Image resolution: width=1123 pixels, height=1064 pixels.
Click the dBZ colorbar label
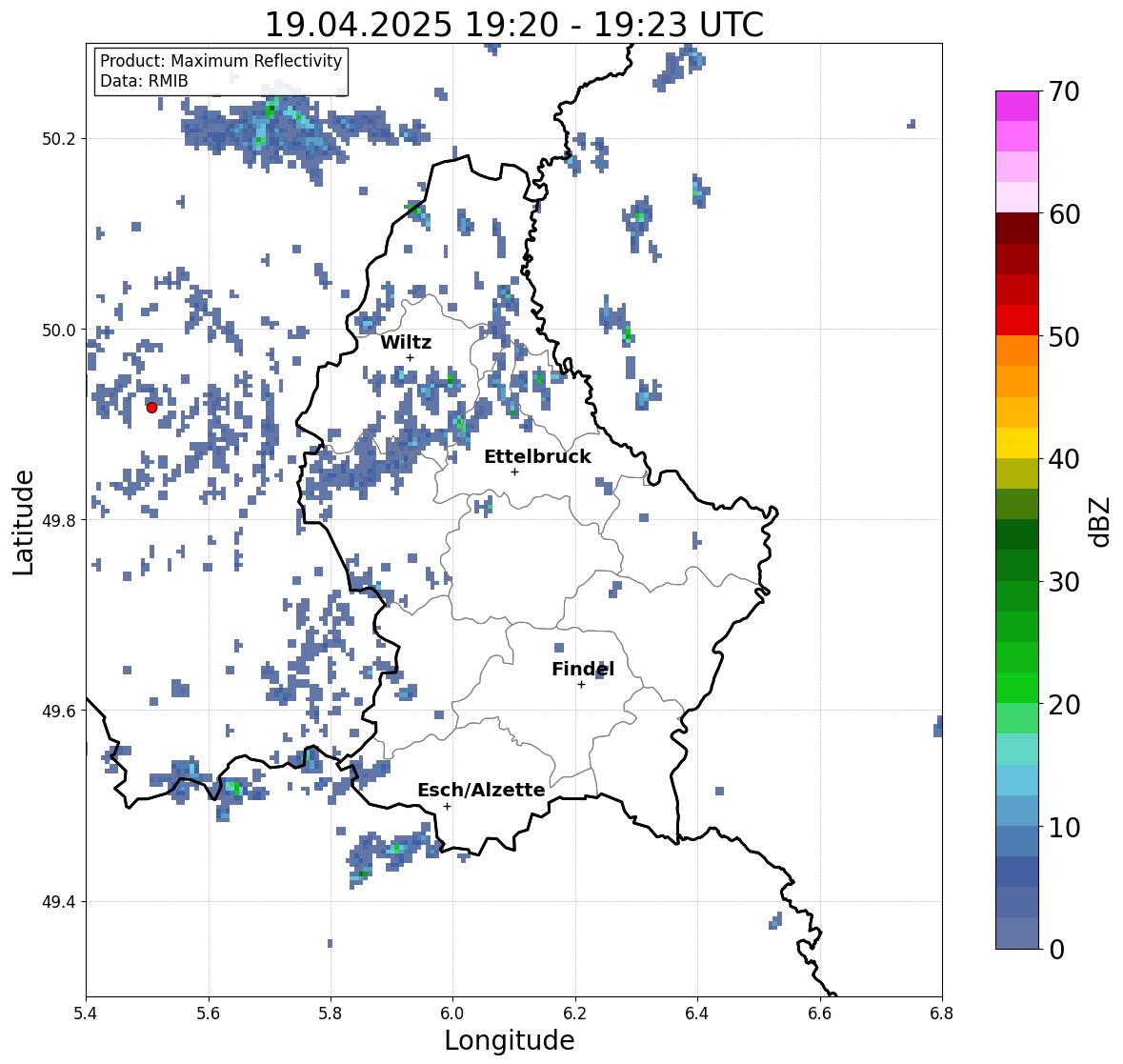[1101, 521]
